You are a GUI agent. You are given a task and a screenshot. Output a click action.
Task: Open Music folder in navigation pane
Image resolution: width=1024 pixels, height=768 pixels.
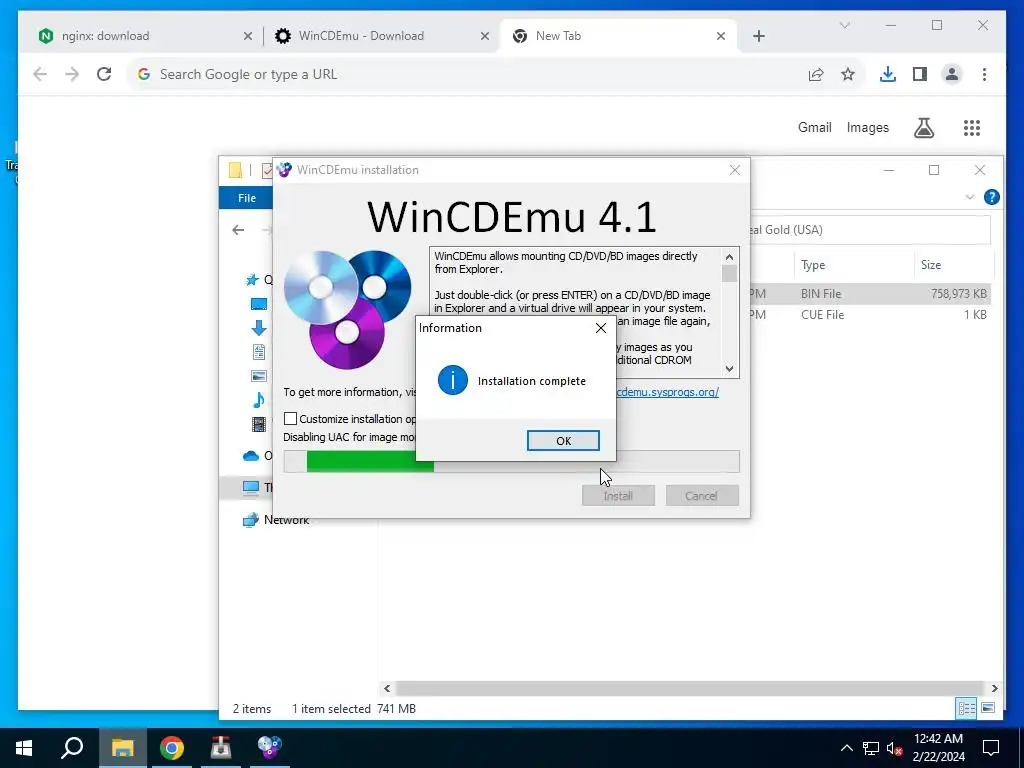pyautogui.click(x=259, y=400)
